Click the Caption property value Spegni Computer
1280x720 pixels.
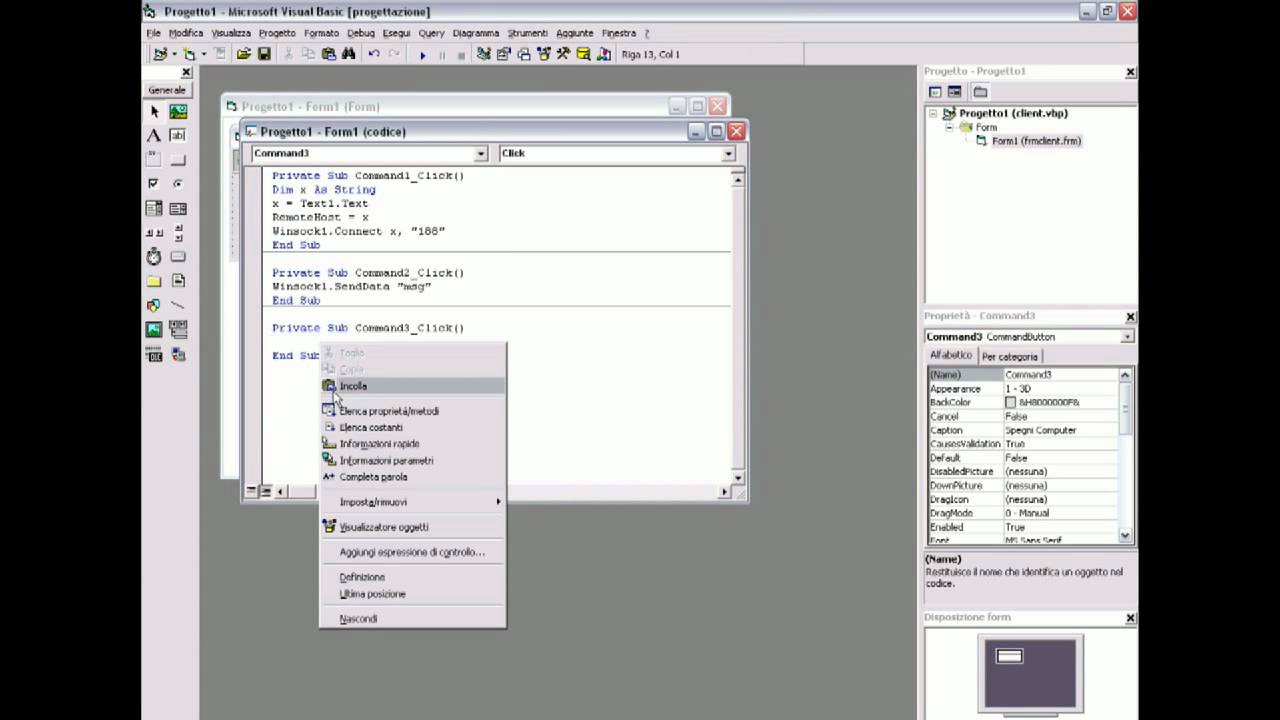coord(1061,430)
